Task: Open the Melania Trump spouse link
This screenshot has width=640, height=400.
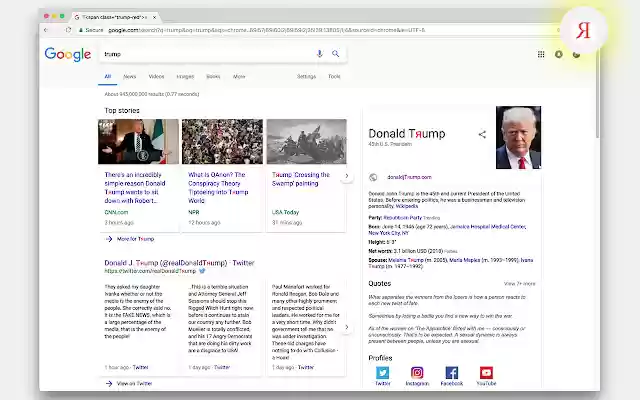Action: (406, 260)
